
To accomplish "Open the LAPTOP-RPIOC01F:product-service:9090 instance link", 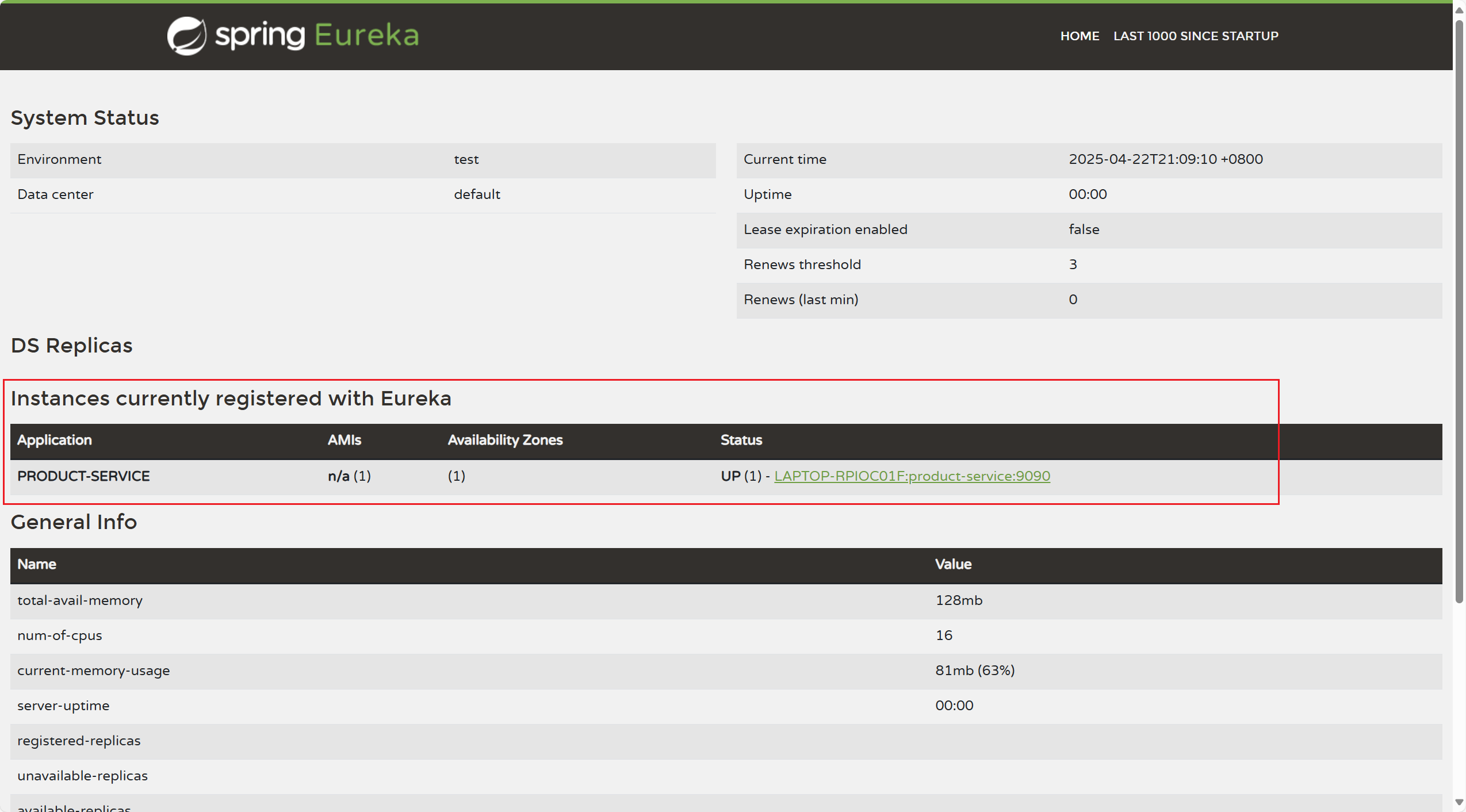I will (912, 476).
